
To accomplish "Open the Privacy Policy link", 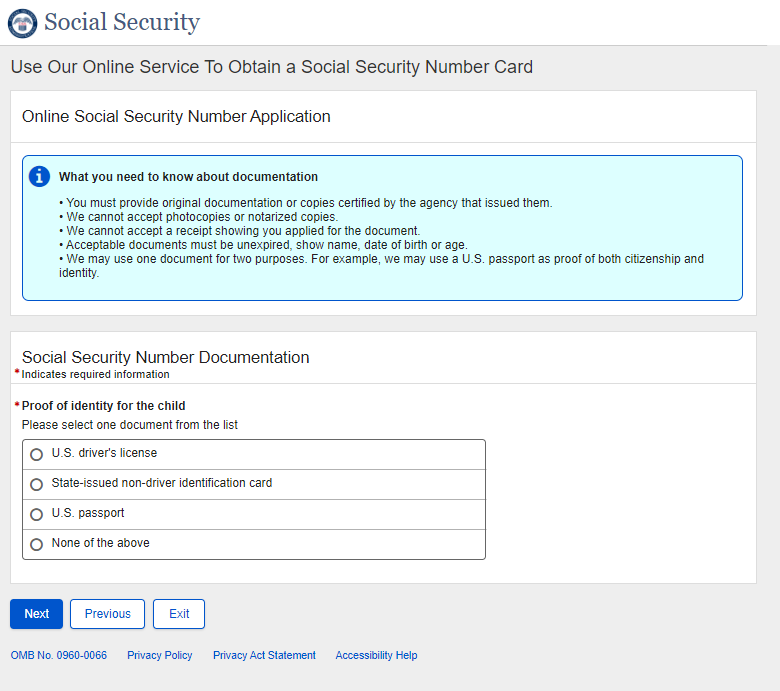I will (160, 656).
